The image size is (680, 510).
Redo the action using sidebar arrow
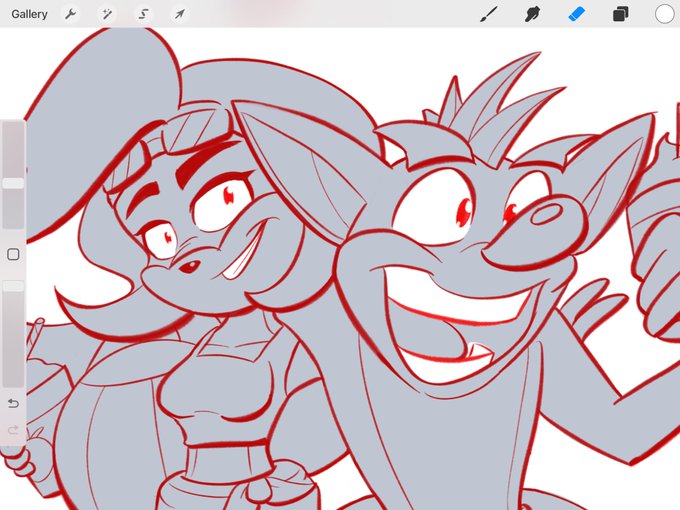point(13,430)
